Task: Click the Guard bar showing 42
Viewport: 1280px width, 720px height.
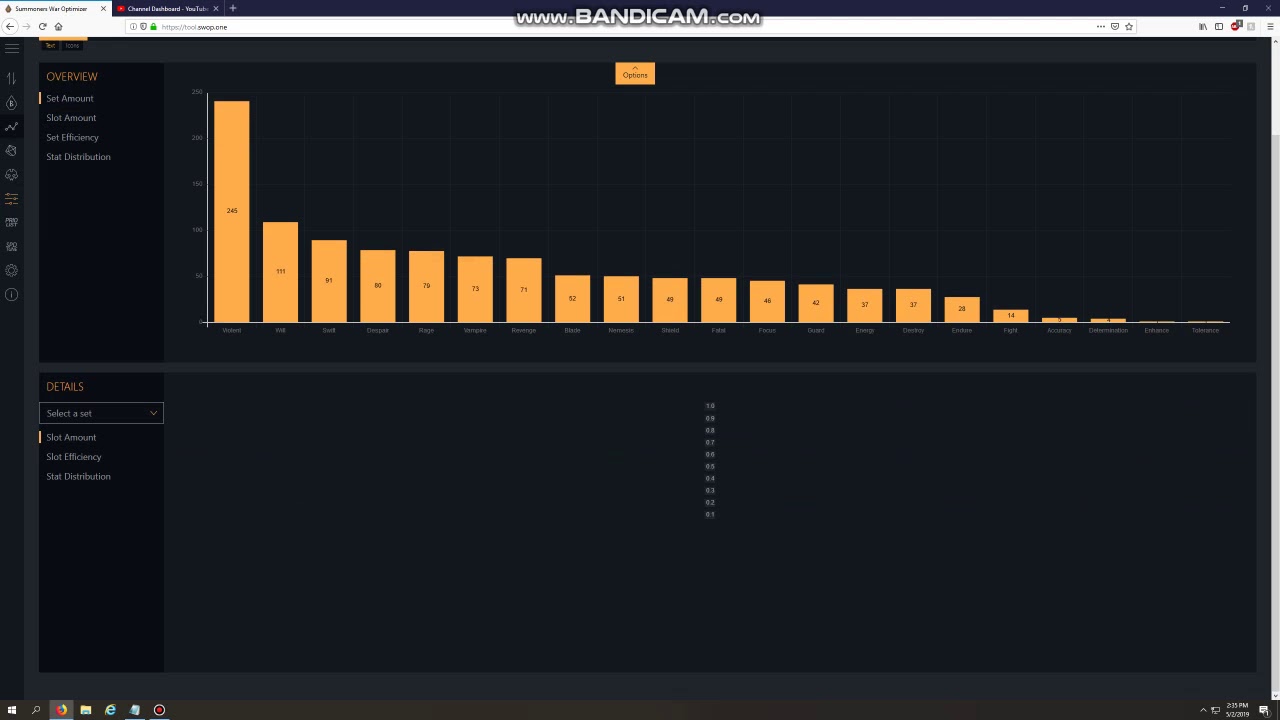Action: [816, 303]
